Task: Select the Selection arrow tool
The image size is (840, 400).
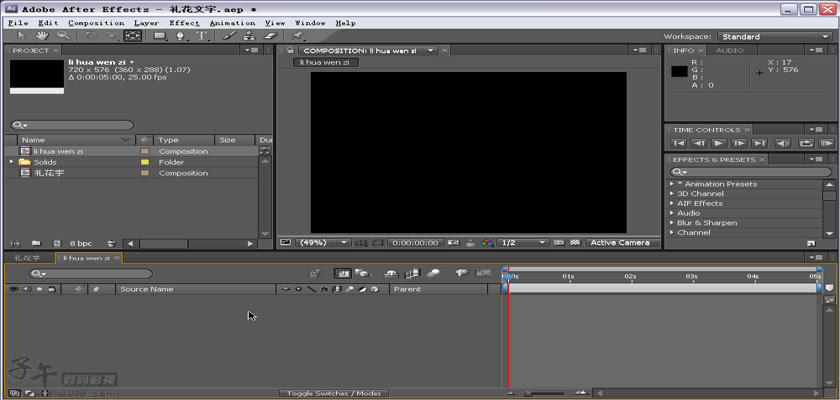Action: point(21,36)
